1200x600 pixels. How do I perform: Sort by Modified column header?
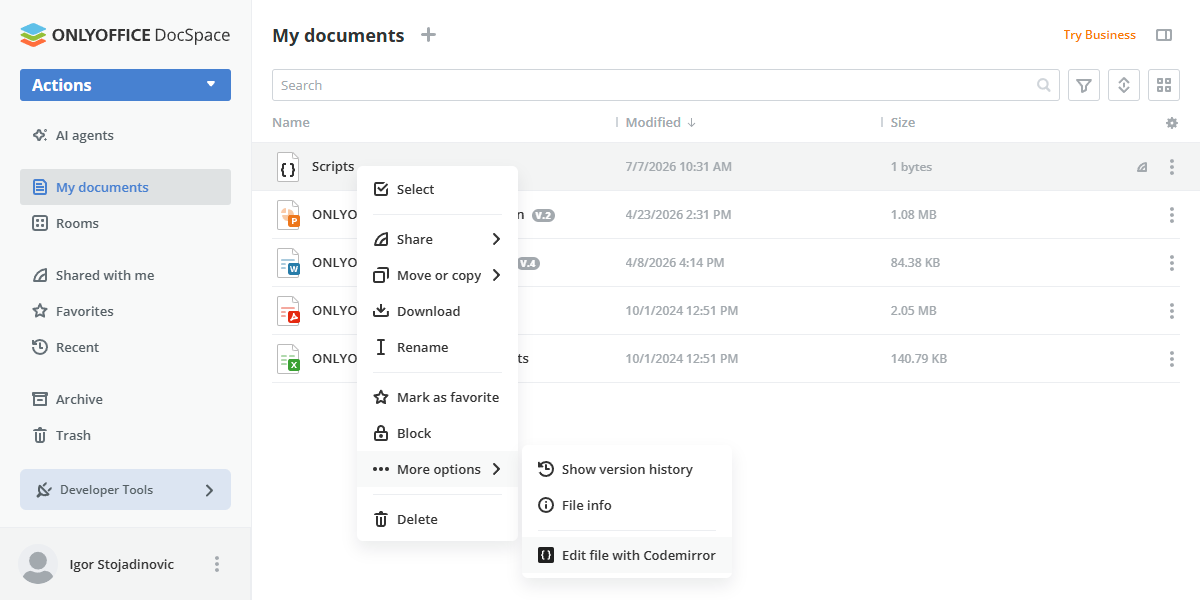[660, 123]
